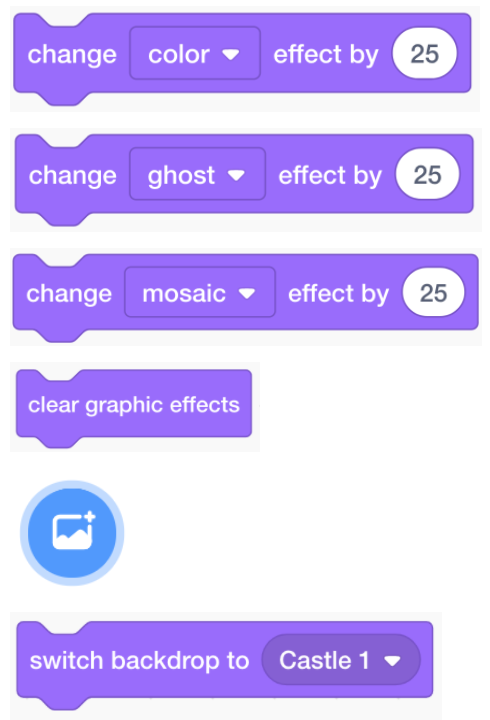Click 'effect by' text on mosaic block

pyautogui.click(x=338, y=294)
